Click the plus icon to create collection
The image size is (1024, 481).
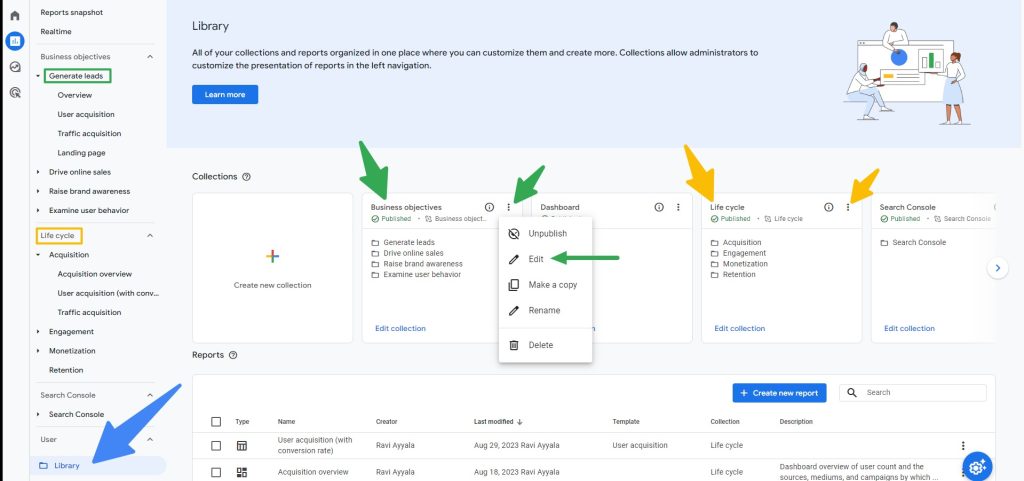(x=273, y=256)
